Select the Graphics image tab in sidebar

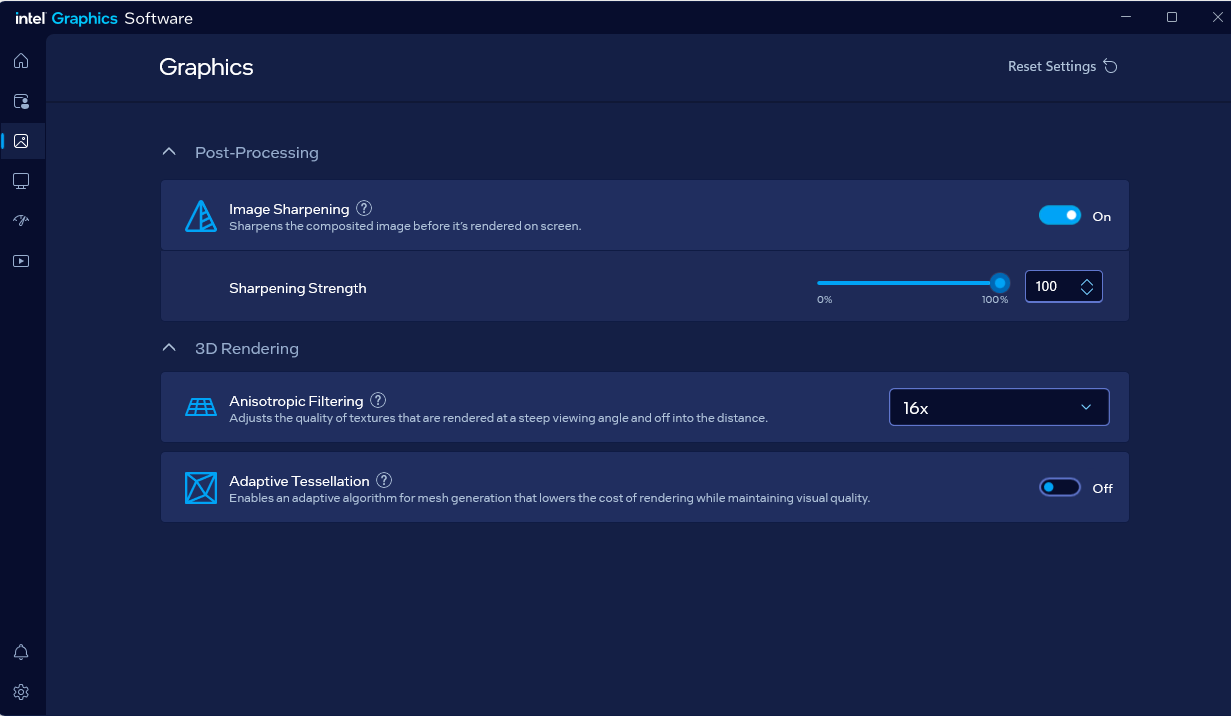(21, 141)
